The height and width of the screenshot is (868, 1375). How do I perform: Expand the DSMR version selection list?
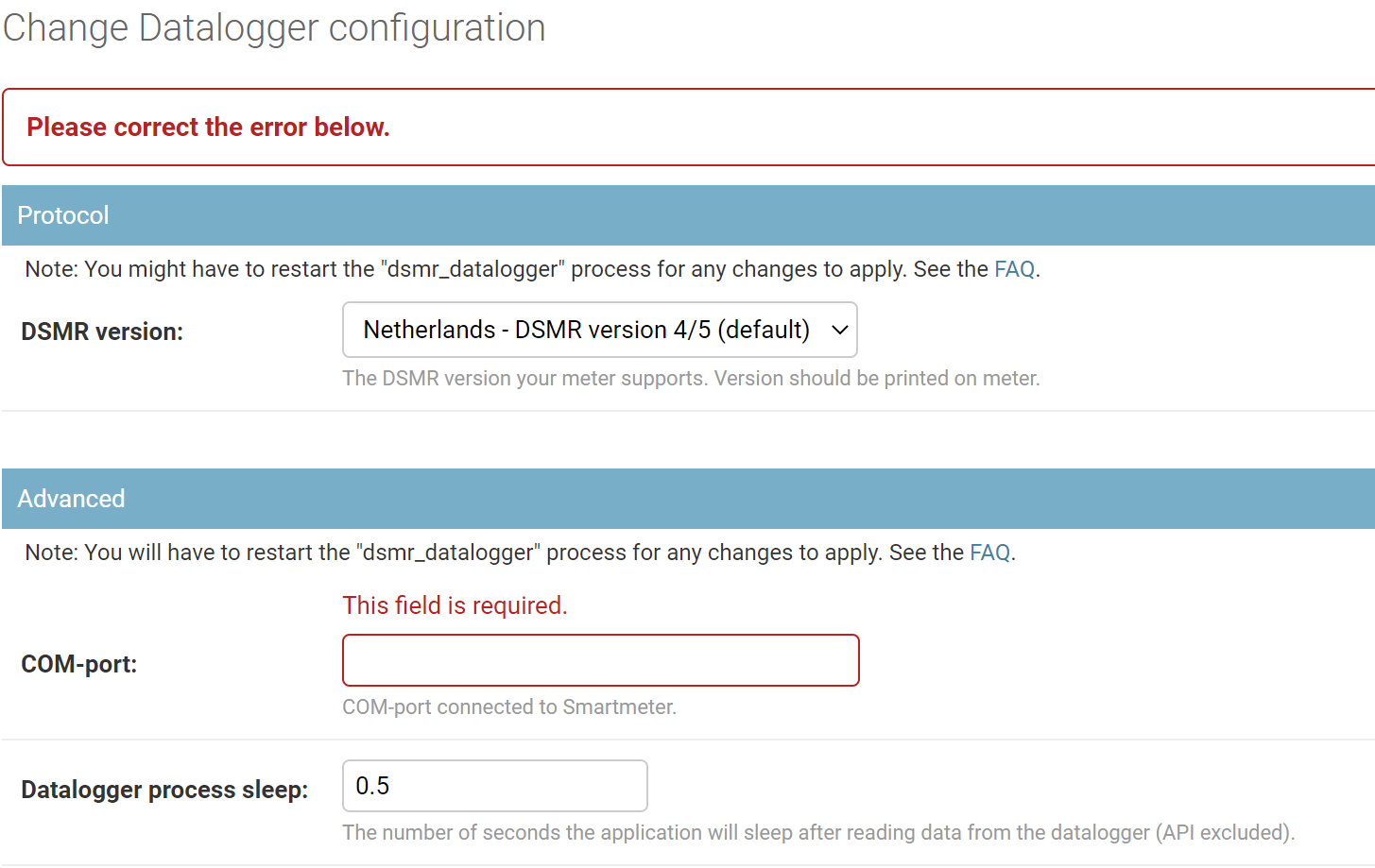(600, 330)
